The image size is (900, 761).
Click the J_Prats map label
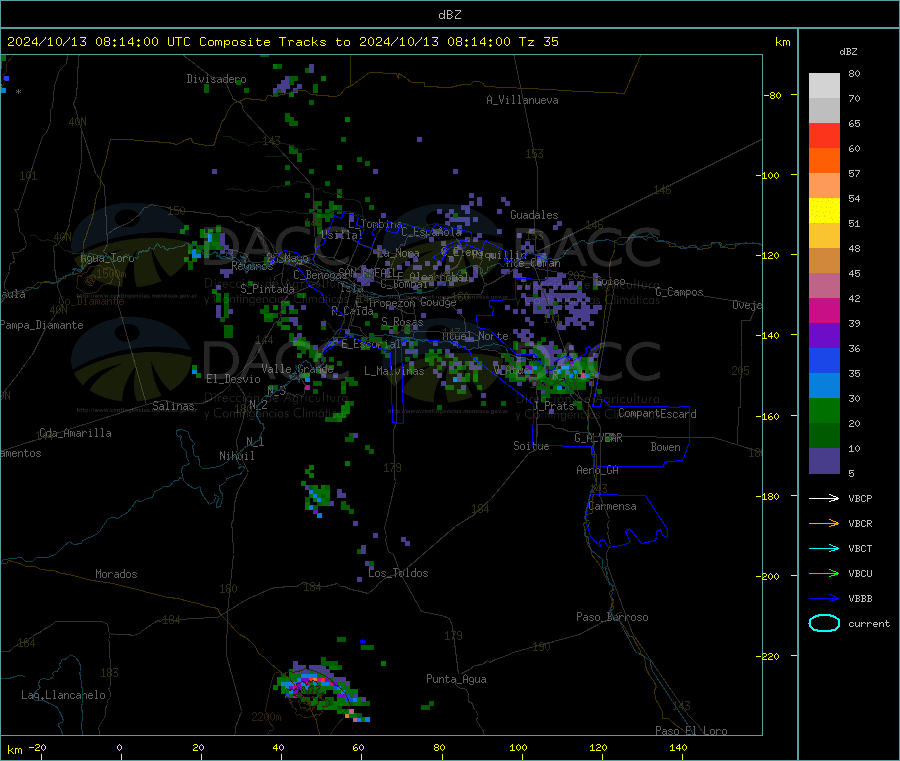[553, 405]
